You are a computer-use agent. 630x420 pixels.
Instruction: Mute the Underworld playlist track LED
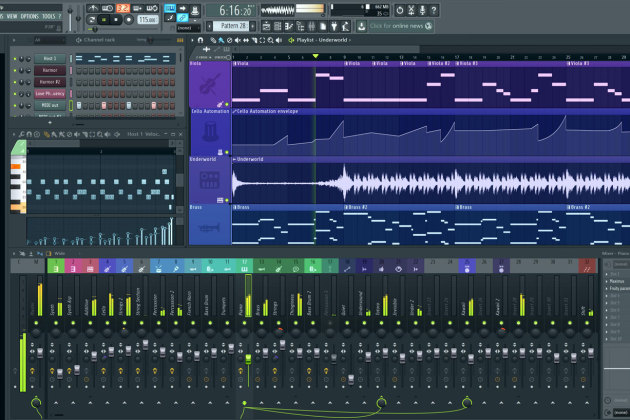click(227, 200)
